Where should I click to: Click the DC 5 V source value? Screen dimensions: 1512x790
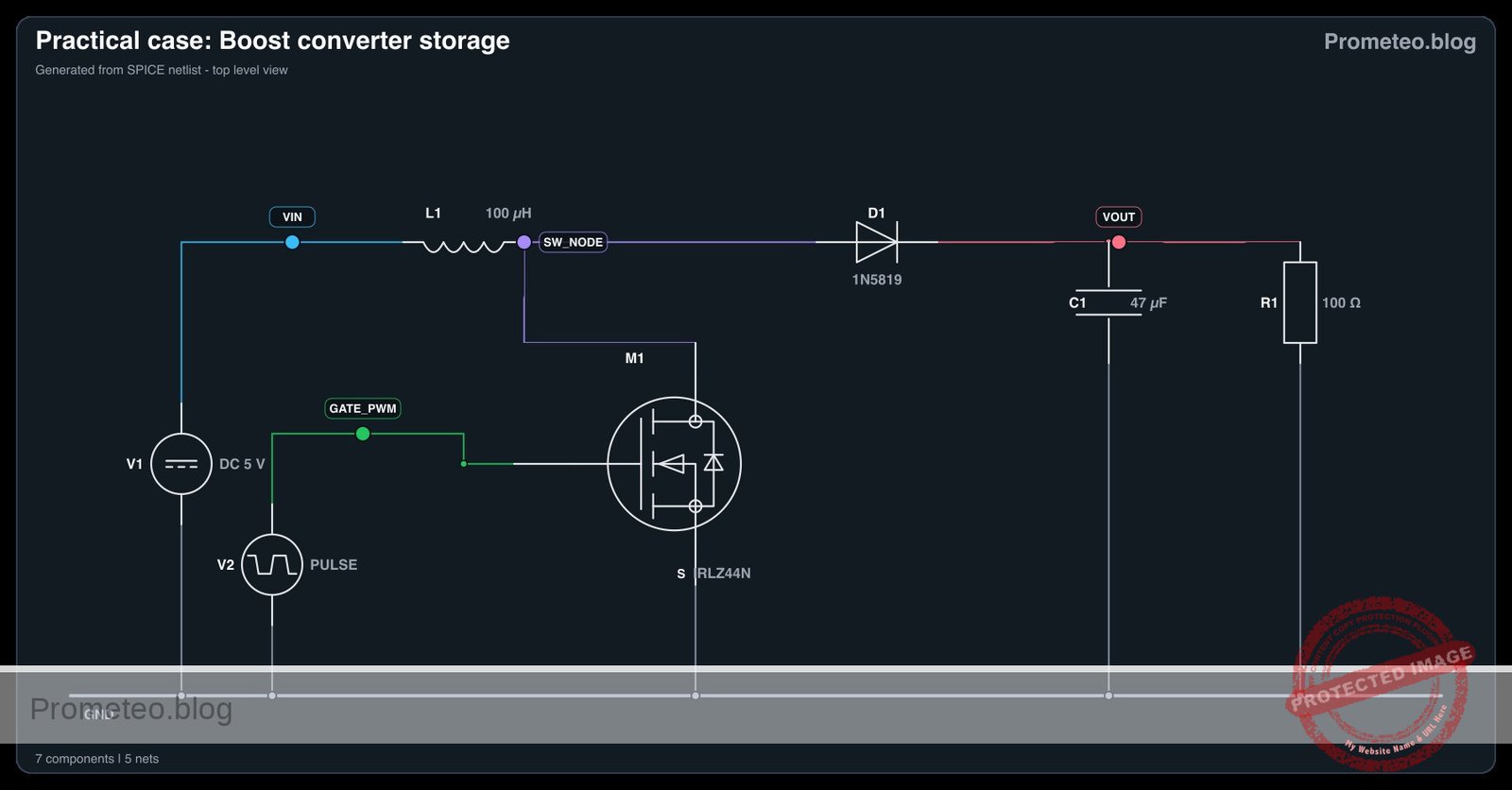point(242,464)
